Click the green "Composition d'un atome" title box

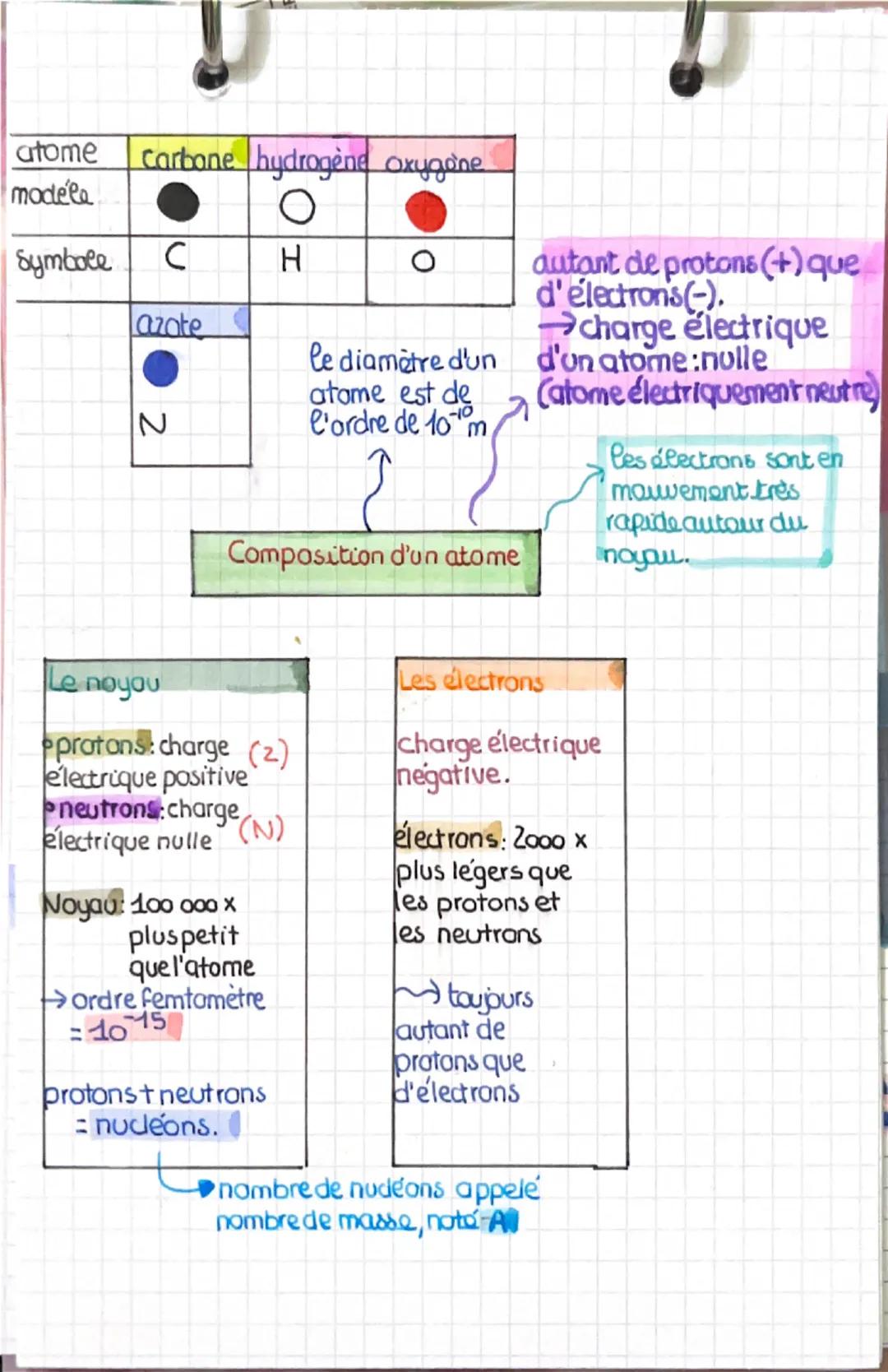(366, 562)
